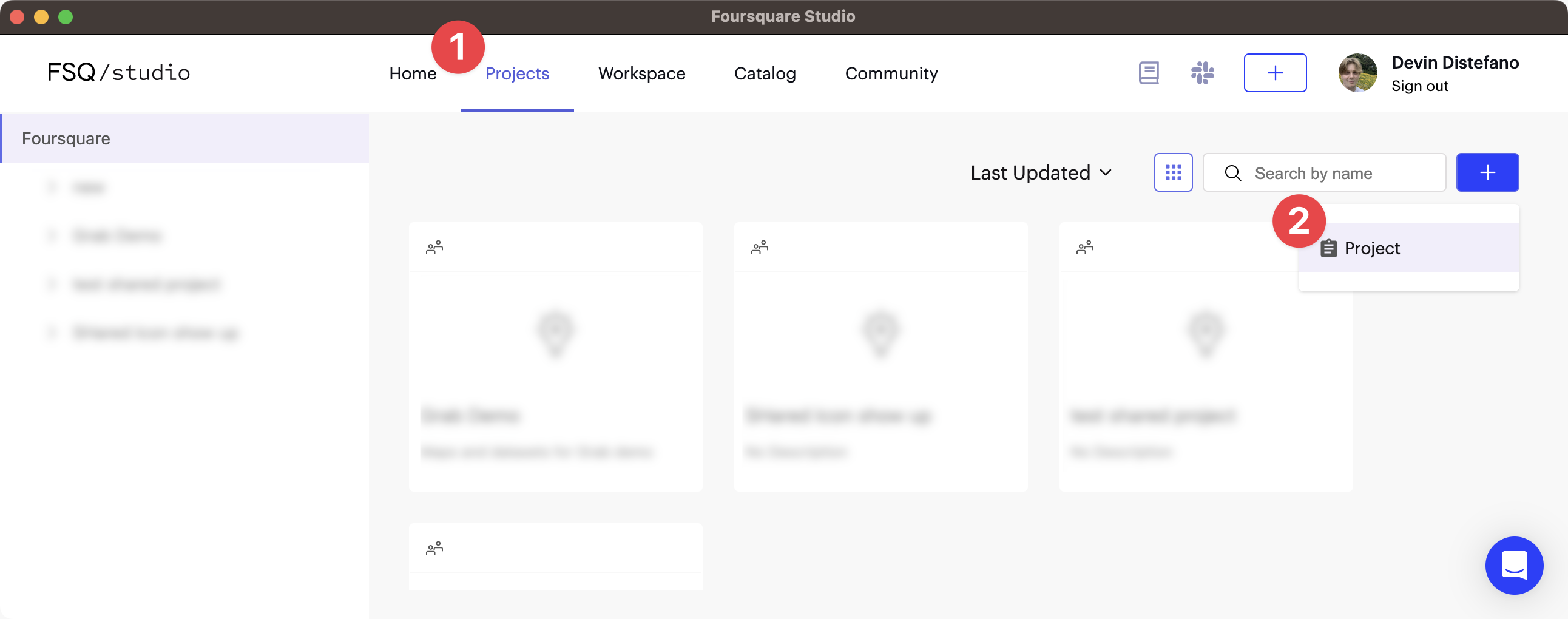Select Project from the create menu
This screenshot has width=1568, height=619.
(1408, 248)
